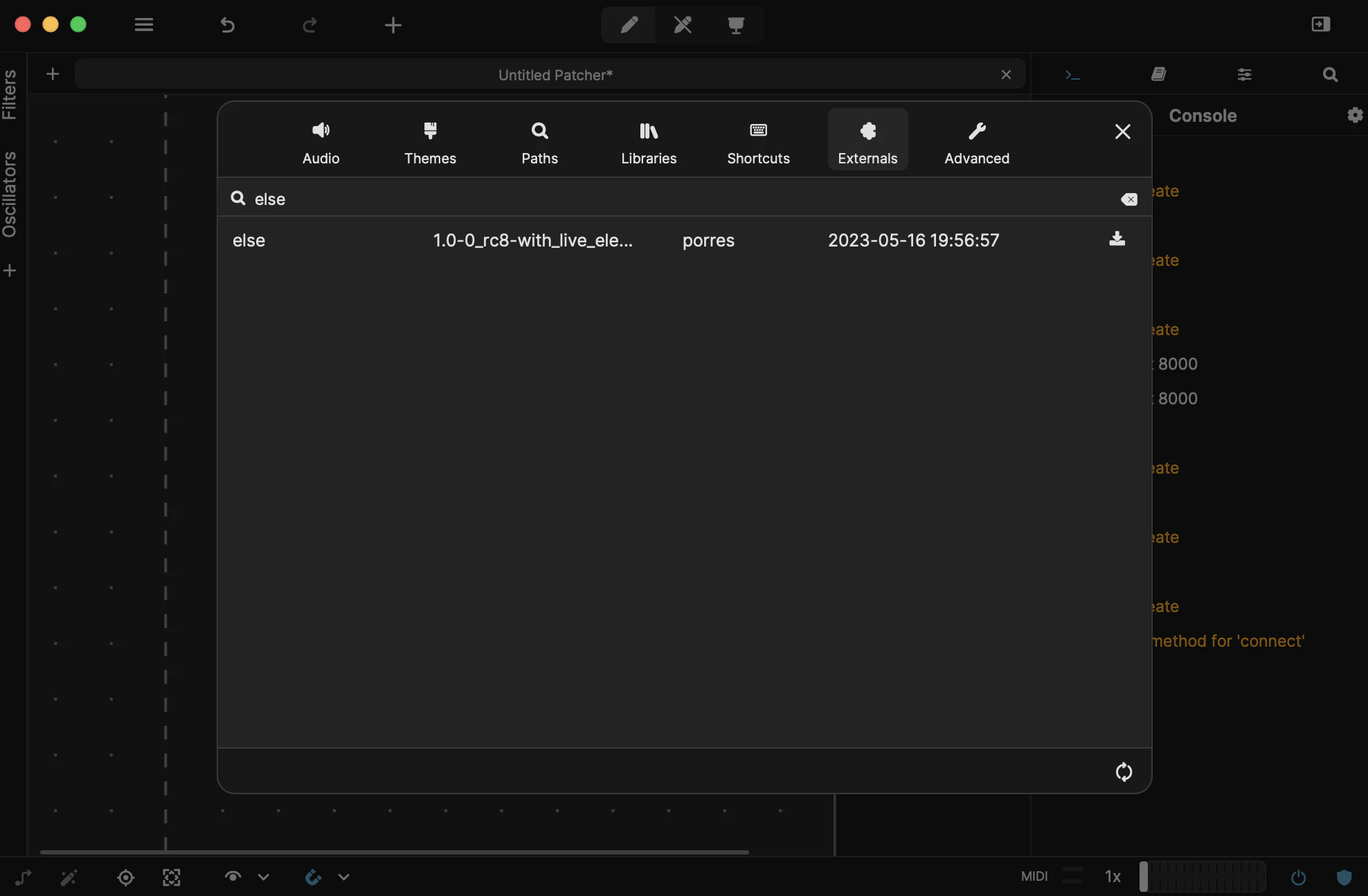Open the main hamburger menu
1368x896 pixels.
pyautogui.click(x=144, y=25)
